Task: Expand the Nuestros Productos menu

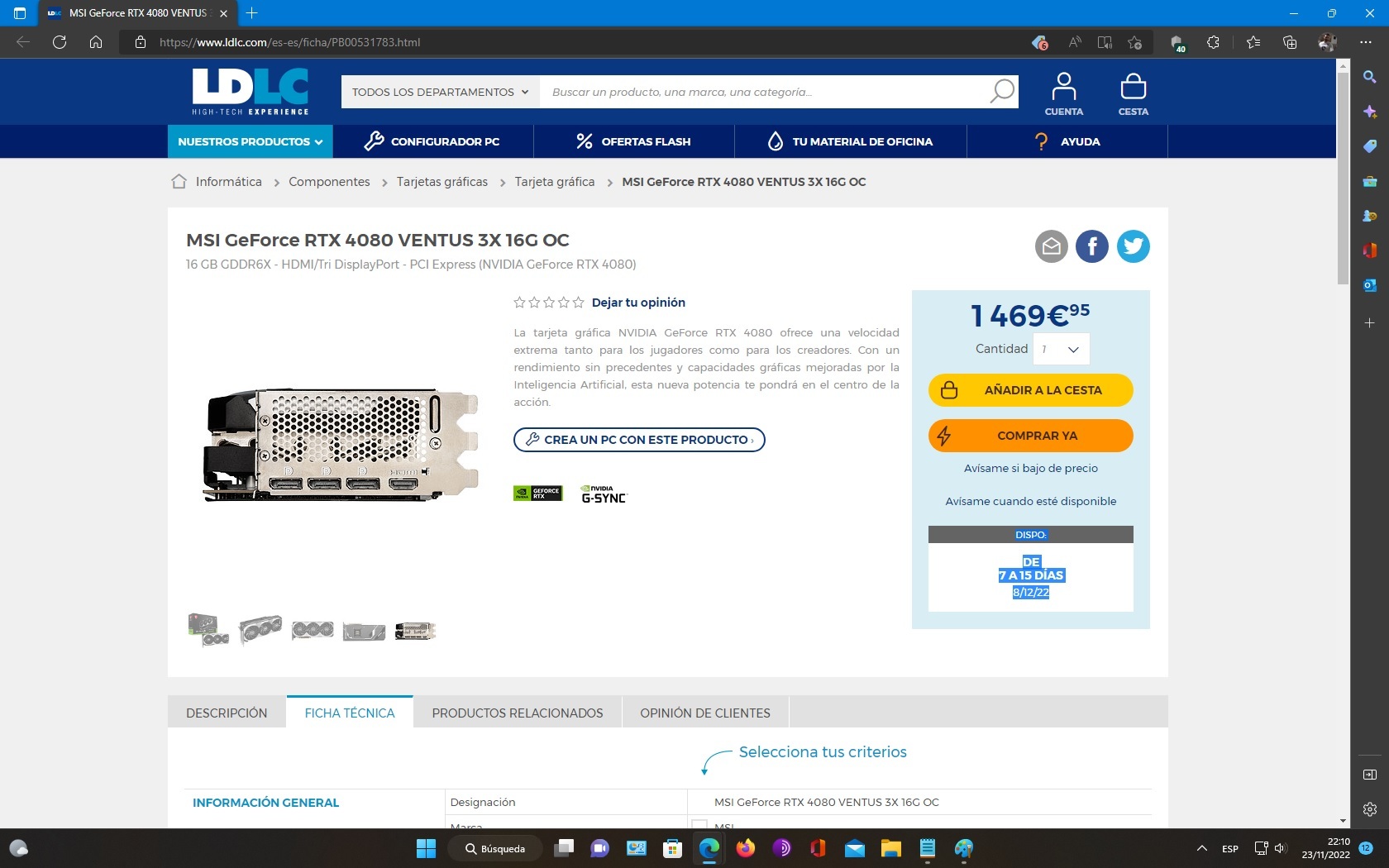Action: [250, 141]
